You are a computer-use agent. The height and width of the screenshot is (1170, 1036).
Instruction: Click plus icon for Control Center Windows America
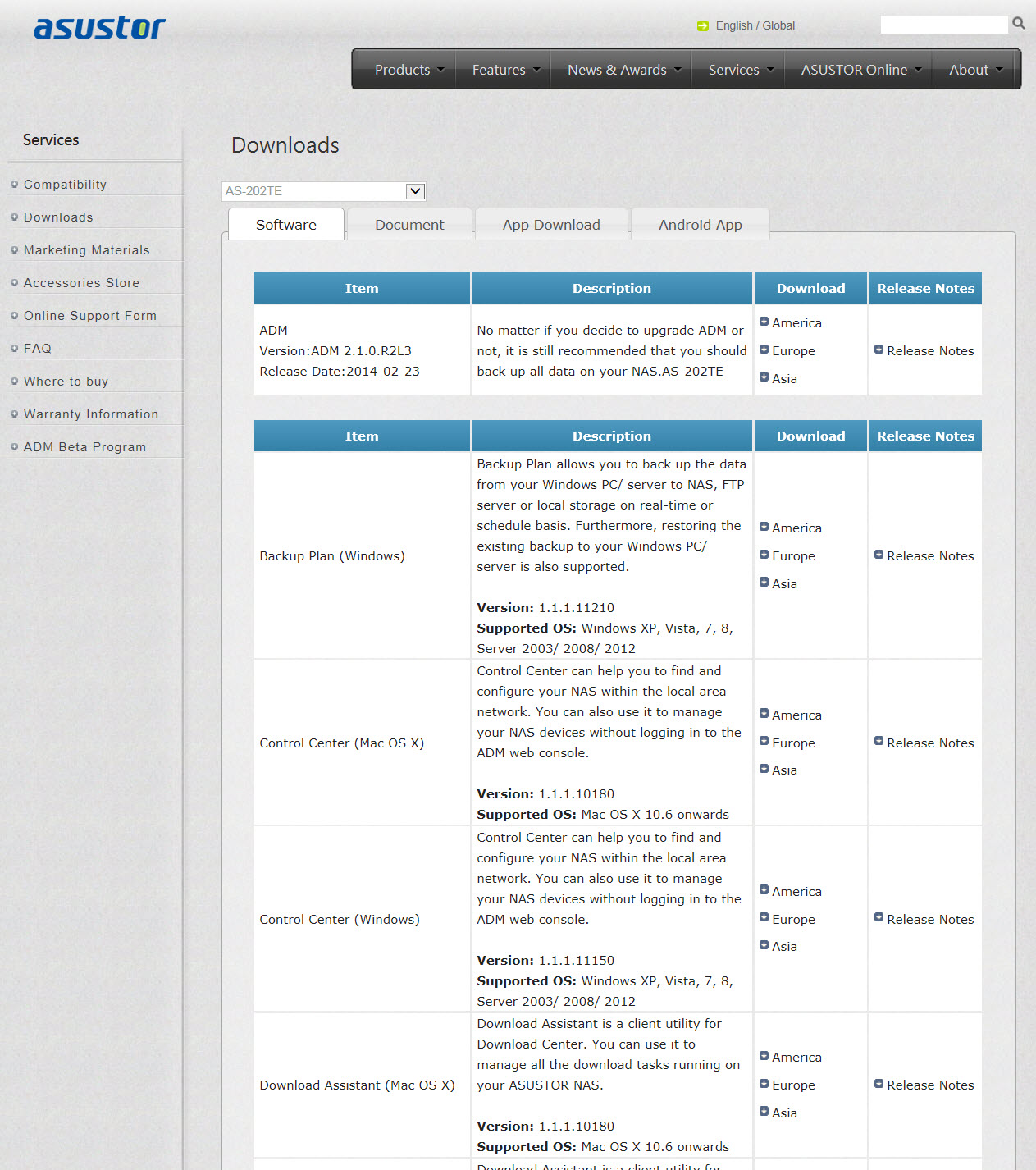[764, 890]
